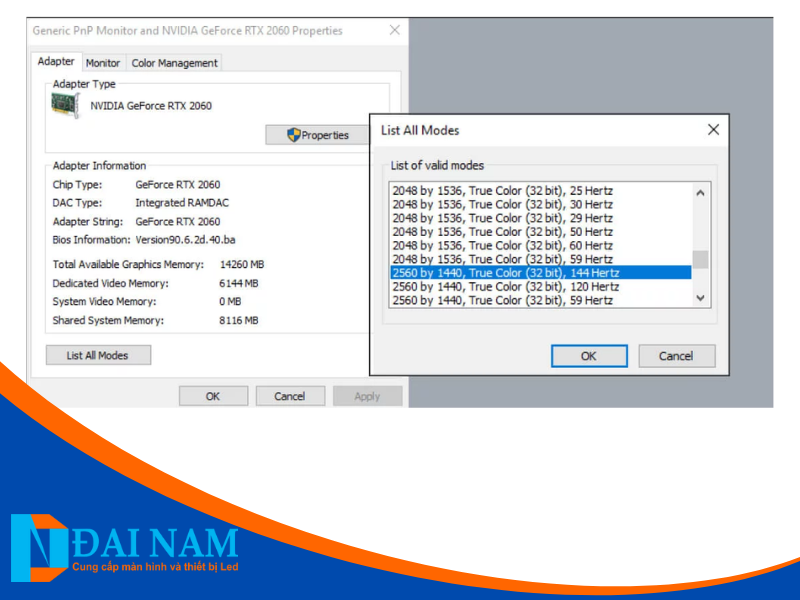Click the modes list scrollbar thumb
The width and height of the screenshot is (800, 600).
[x=701, y=259]
